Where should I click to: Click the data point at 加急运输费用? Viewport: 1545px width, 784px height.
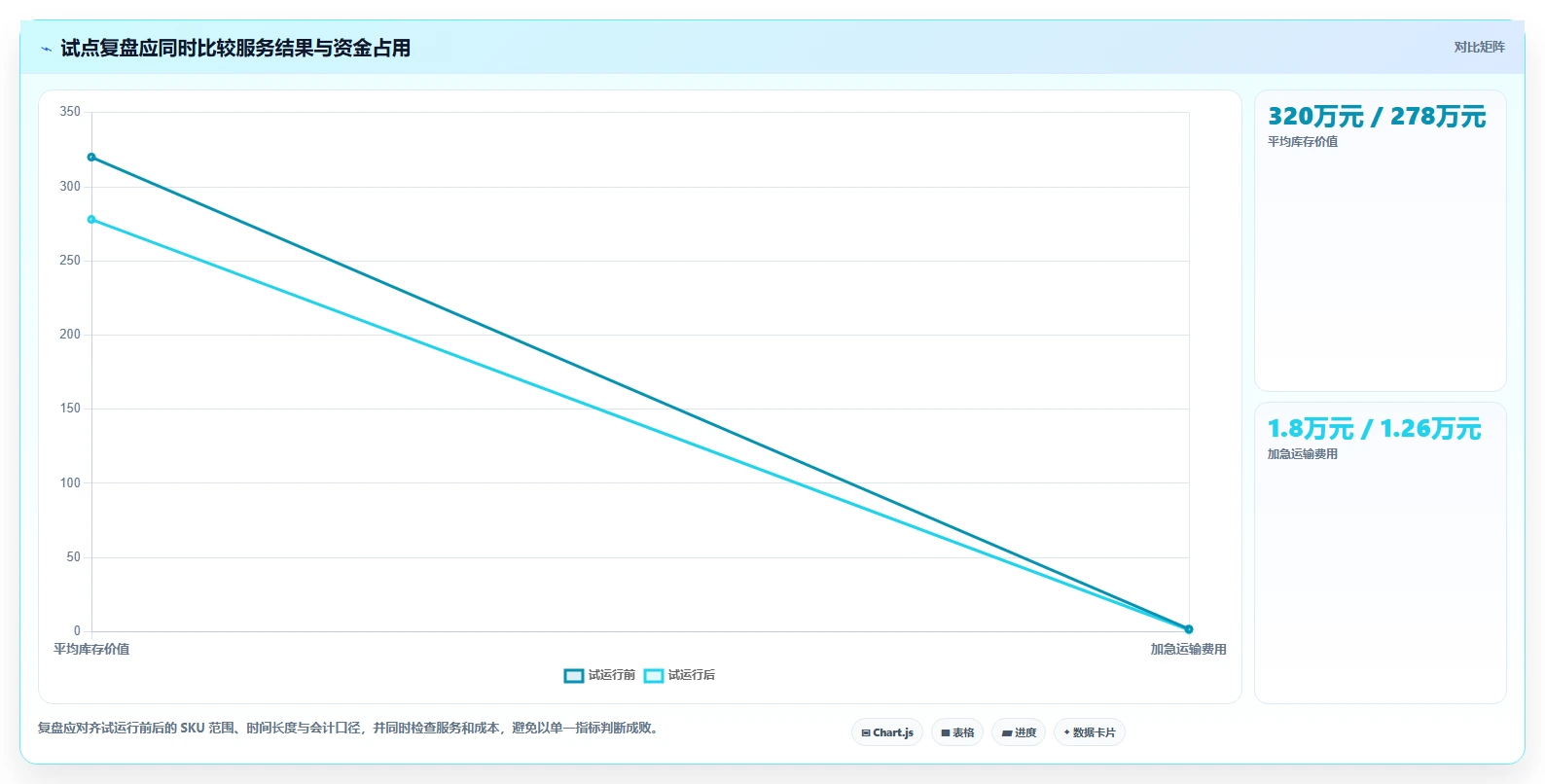coord(1189,629)
